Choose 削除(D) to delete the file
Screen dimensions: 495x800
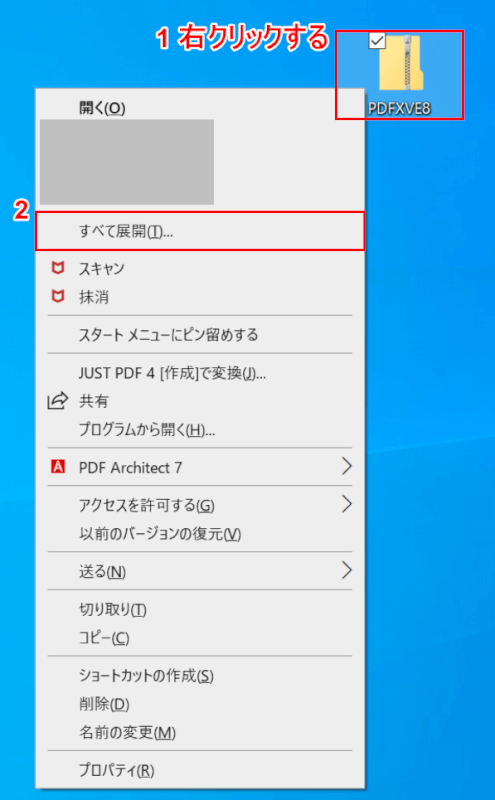(x=200, y=705)
